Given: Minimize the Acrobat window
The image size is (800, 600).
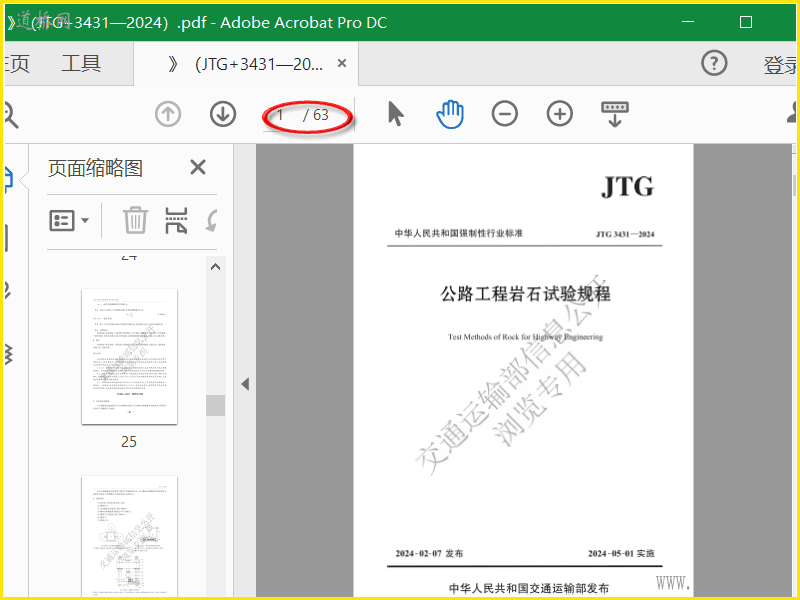Looking at the screenshot, I should click(688, 22).
